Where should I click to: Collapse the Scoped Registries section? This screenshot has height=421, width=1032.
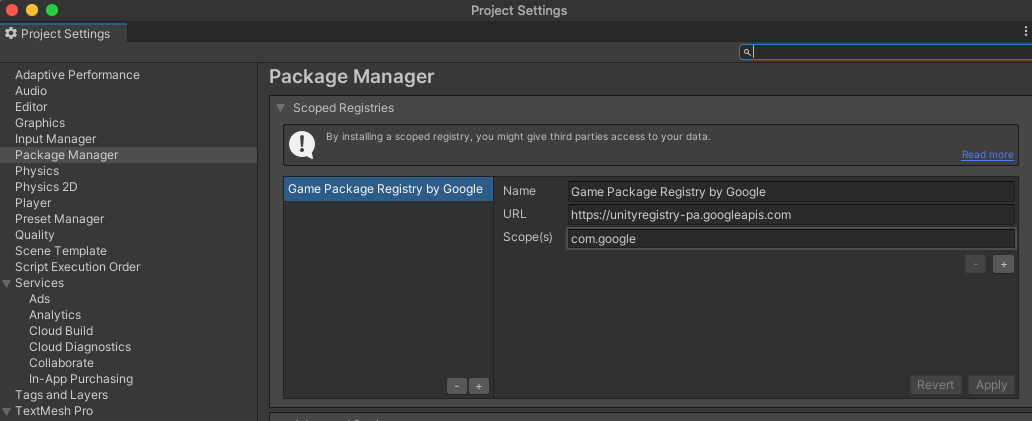point(281,108)
